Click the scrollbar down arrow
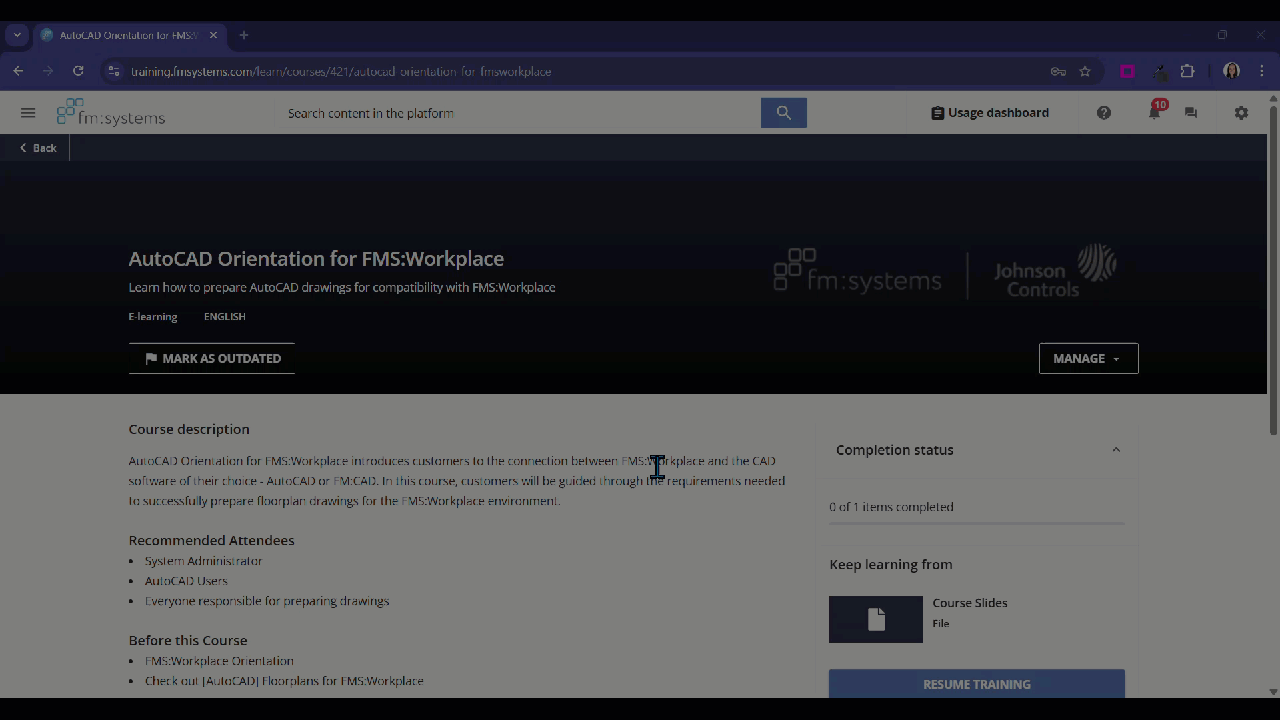Screen dimensions: 1280x720 coord(1273,691)
